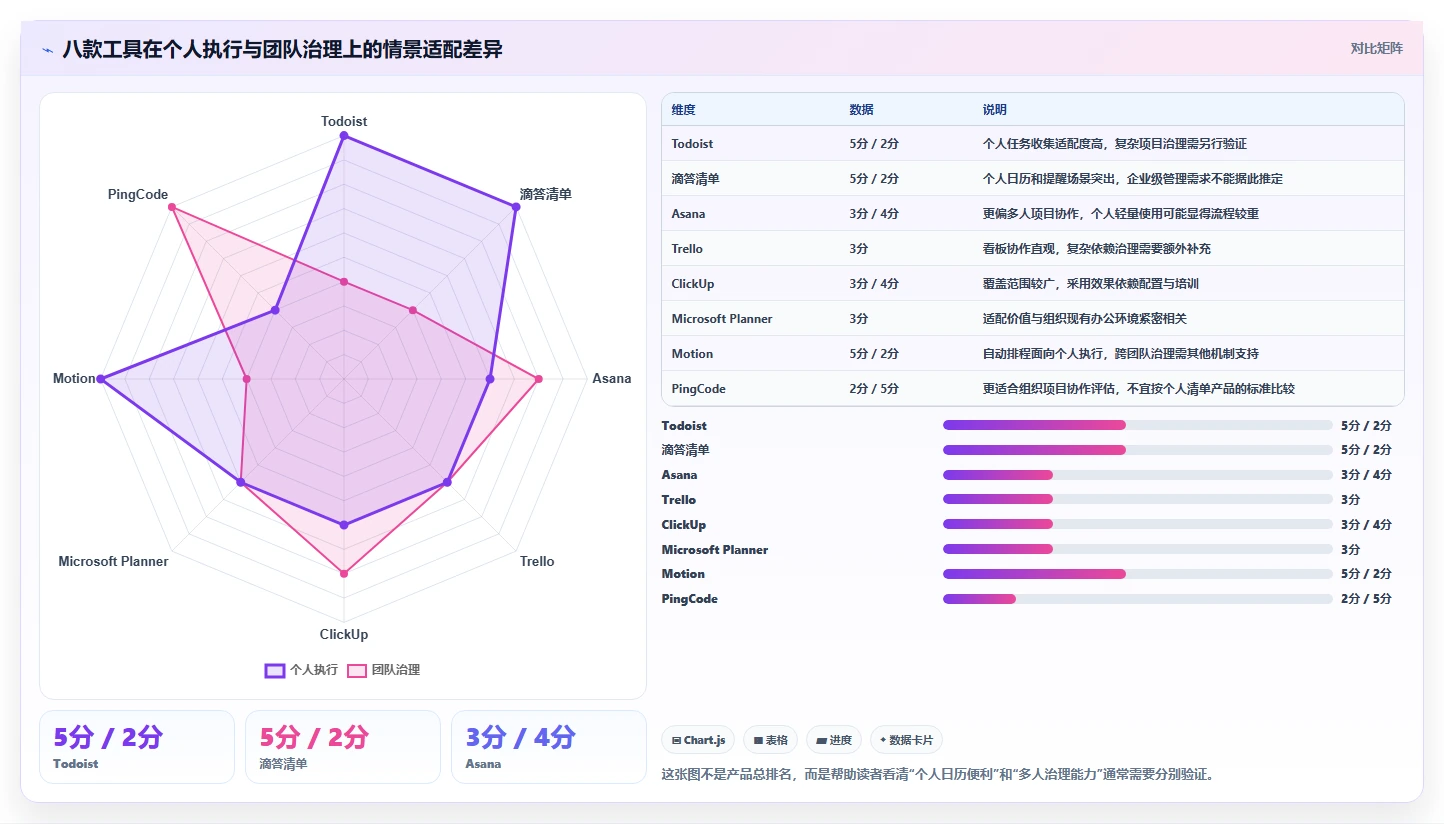
Task: Click the purple data point at 滴答清单 vertex
Action: [516, 207]
